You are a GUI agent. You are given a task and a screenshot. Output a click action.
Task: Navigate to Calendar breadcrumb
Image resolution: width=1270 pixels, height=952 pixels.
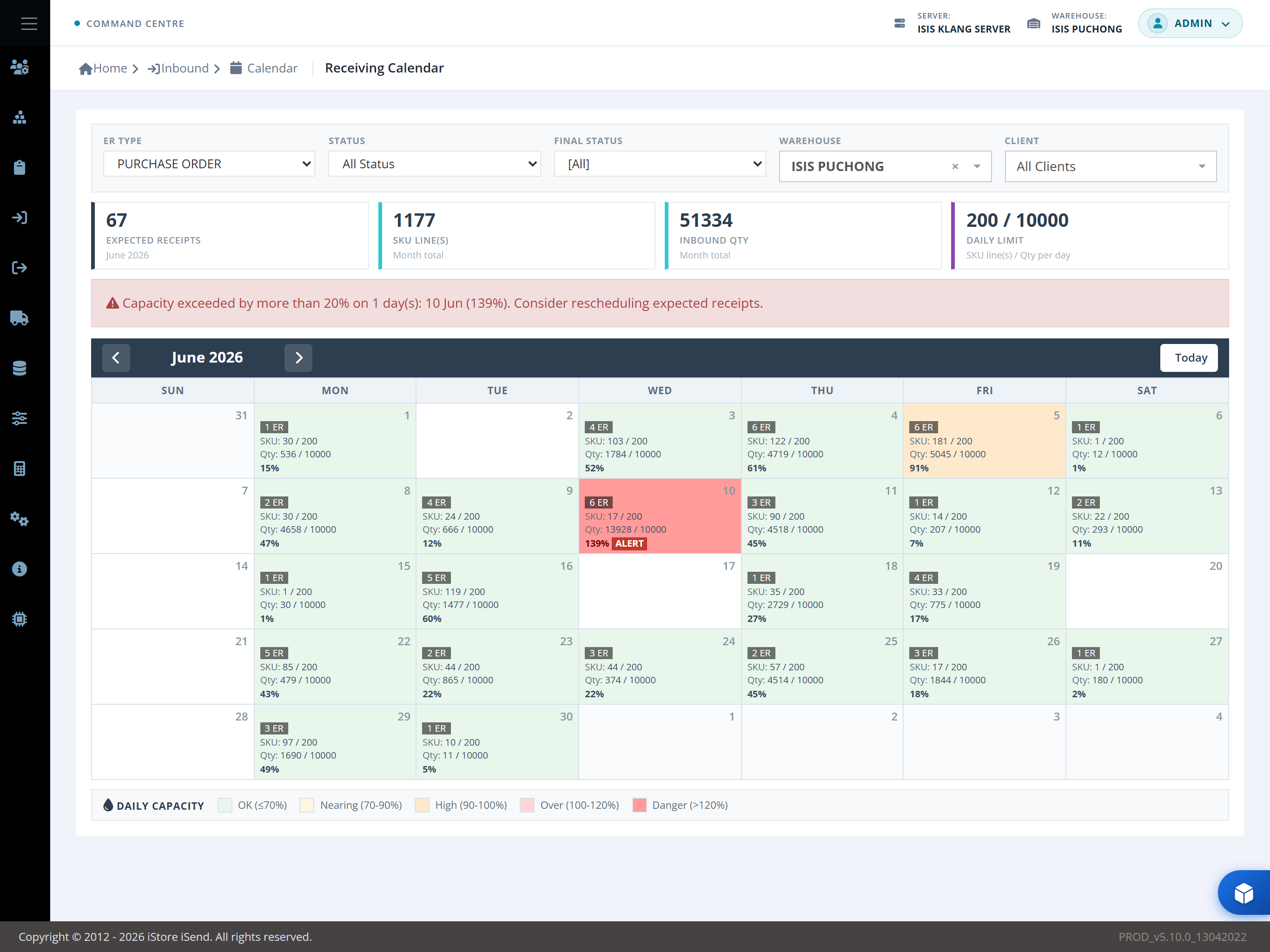tap(264, 68)
